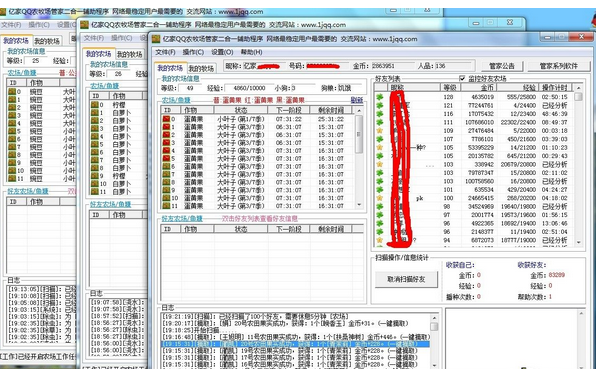
Task: Click the crop list scrollbar up arrow
Action: (359, 110)
